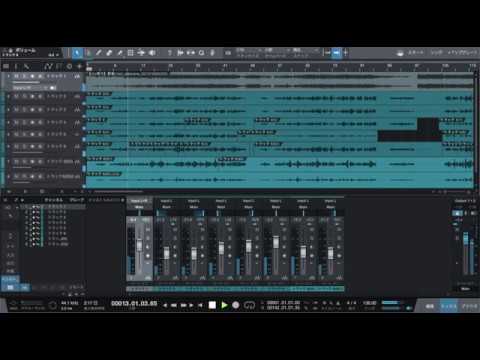Click the add track plus icon
The image size is (480, 360).
click(79, 67)
